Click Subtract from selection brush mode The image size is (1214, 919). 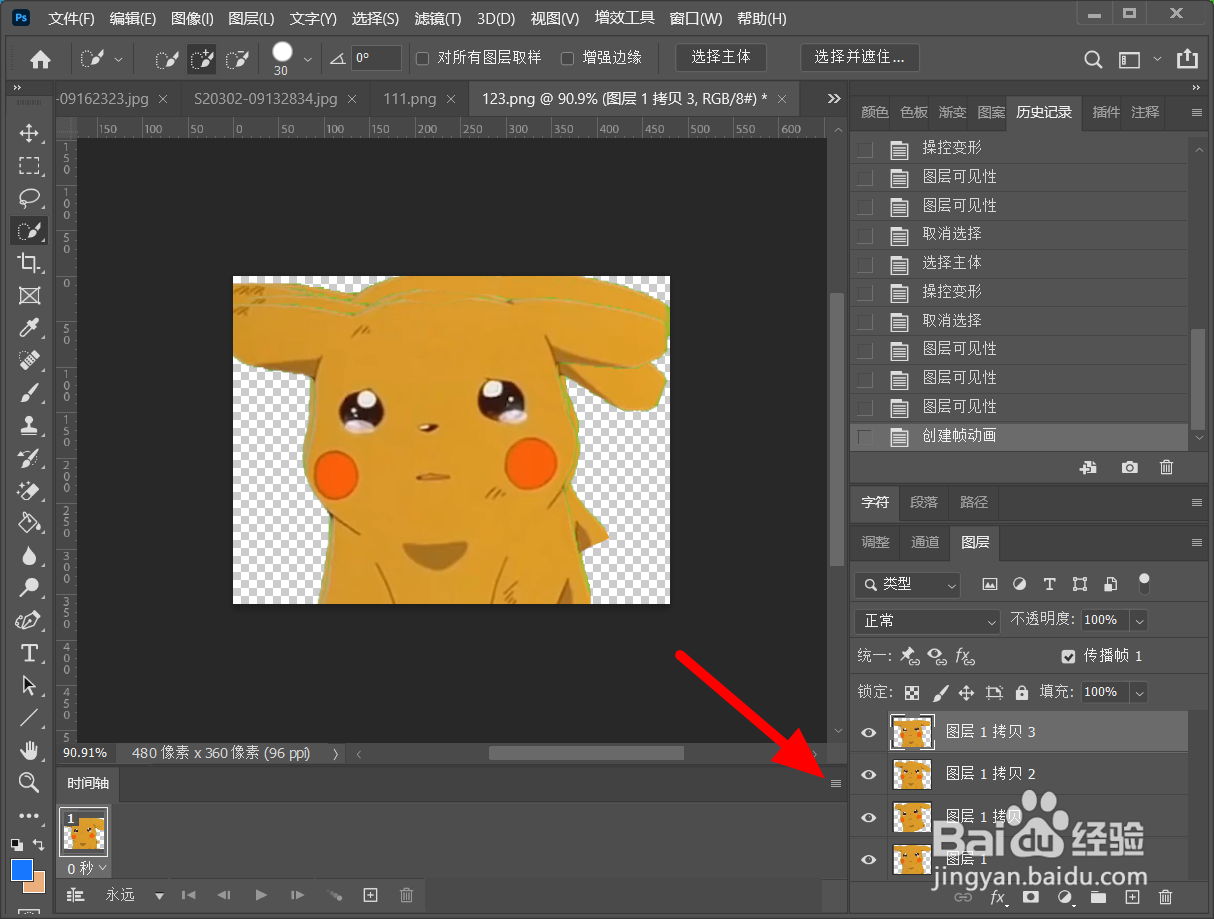[x=238, y=59]
